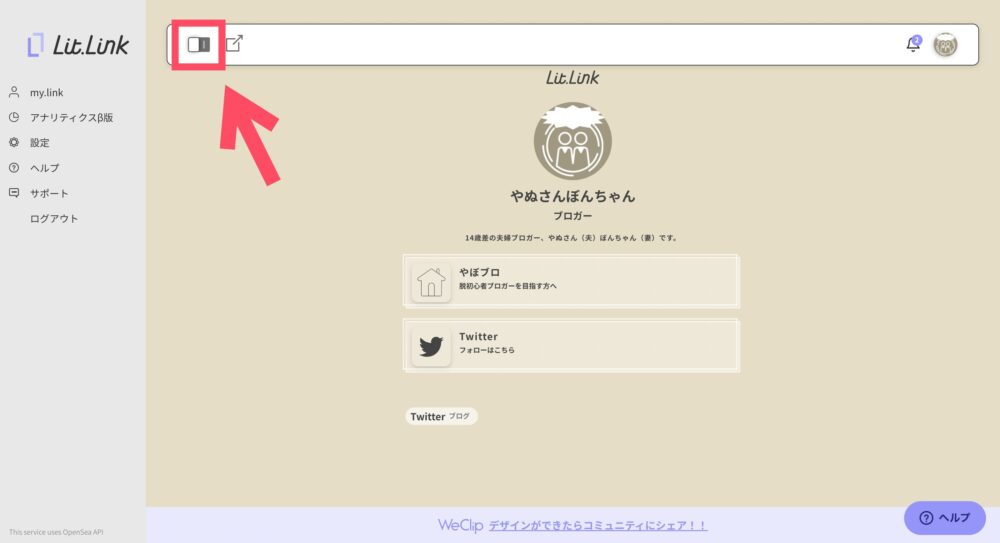The height and width of the screenshot is (543, 1000).
Task: Open the やぽブロ link card
Action: [x=571, y=281]
